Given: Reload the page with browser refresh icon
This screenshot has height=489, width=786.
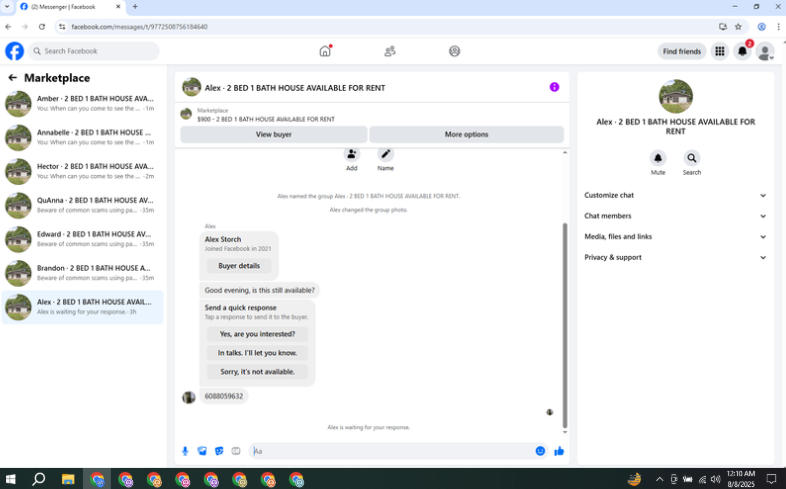Looking at the screenshot, I should (42, 27).
